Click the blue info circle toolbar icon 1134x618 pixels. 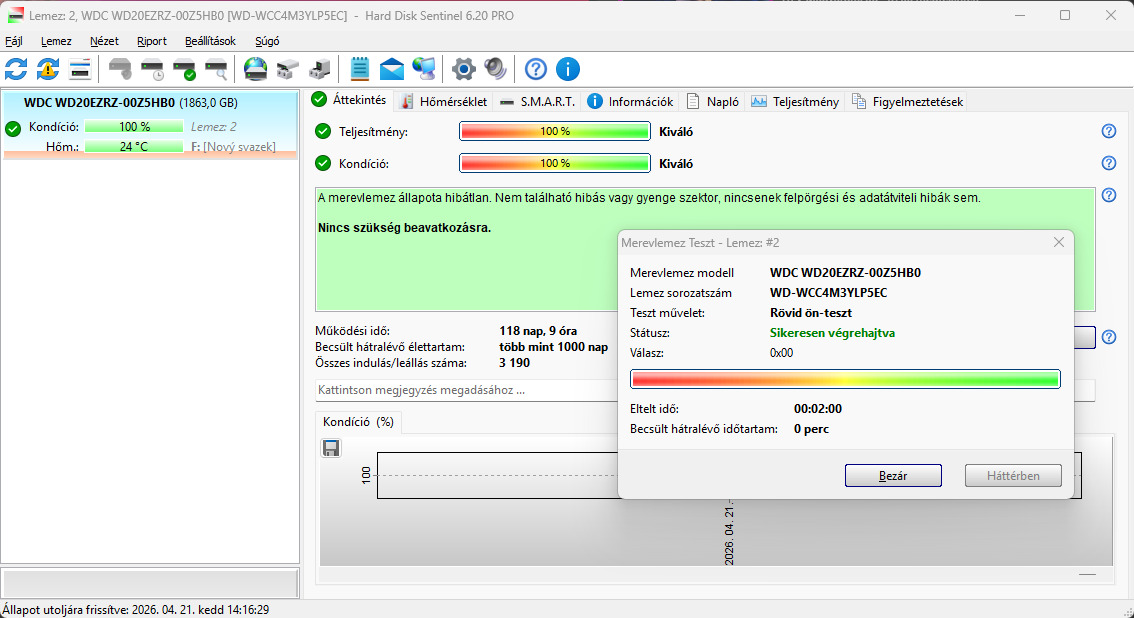click(568, 69)
